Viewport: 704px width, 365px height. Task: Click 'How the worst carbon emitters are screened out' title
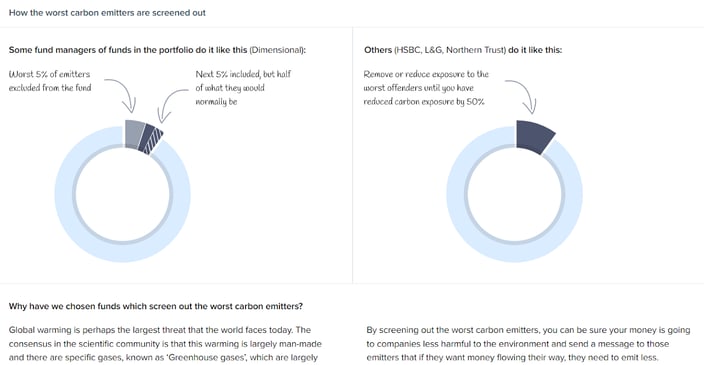[x=107, y=13]
